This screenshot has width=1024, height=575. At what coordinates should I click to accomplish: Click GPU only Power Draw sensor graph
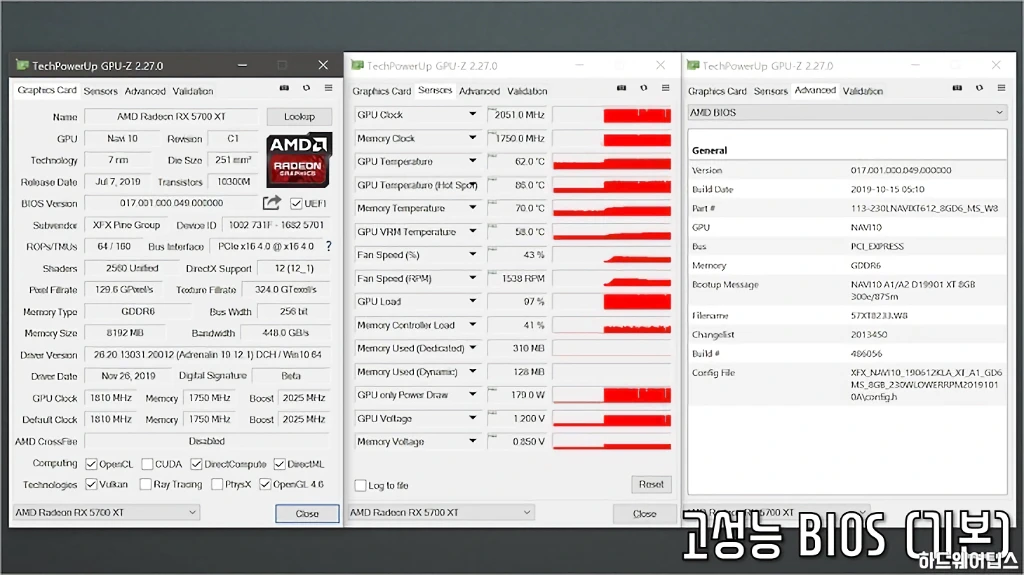click(x=612, y=395)
